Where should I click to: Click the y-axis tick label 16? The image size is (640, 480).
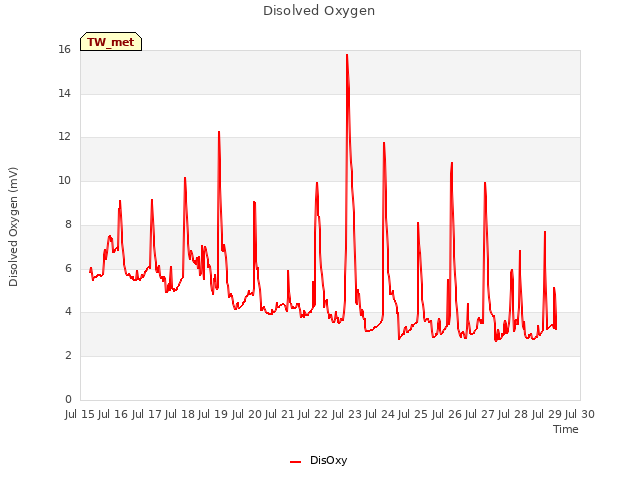64,50
